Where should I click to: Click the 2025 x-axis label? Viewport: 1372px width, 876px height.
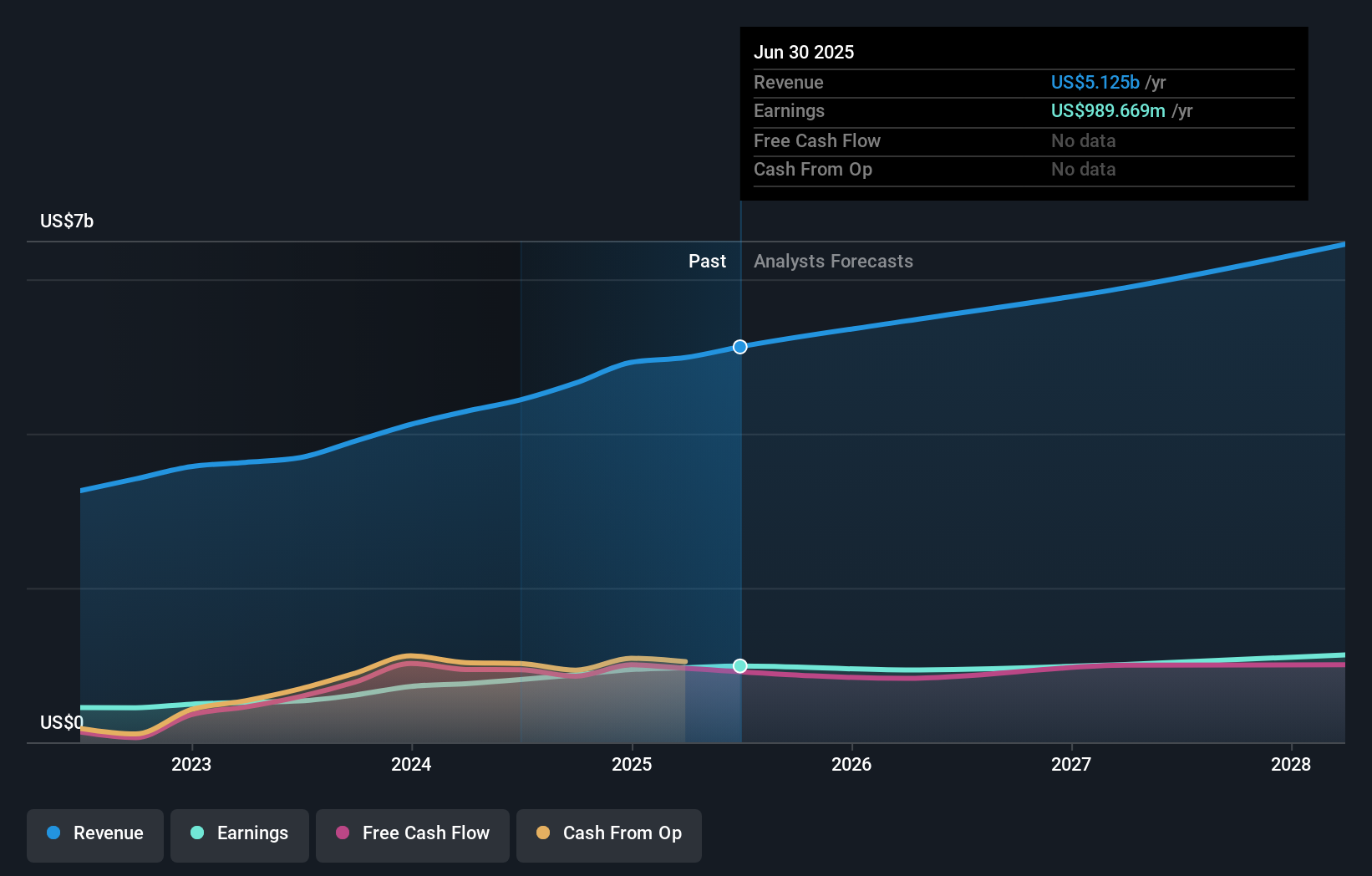coord(632,764)
